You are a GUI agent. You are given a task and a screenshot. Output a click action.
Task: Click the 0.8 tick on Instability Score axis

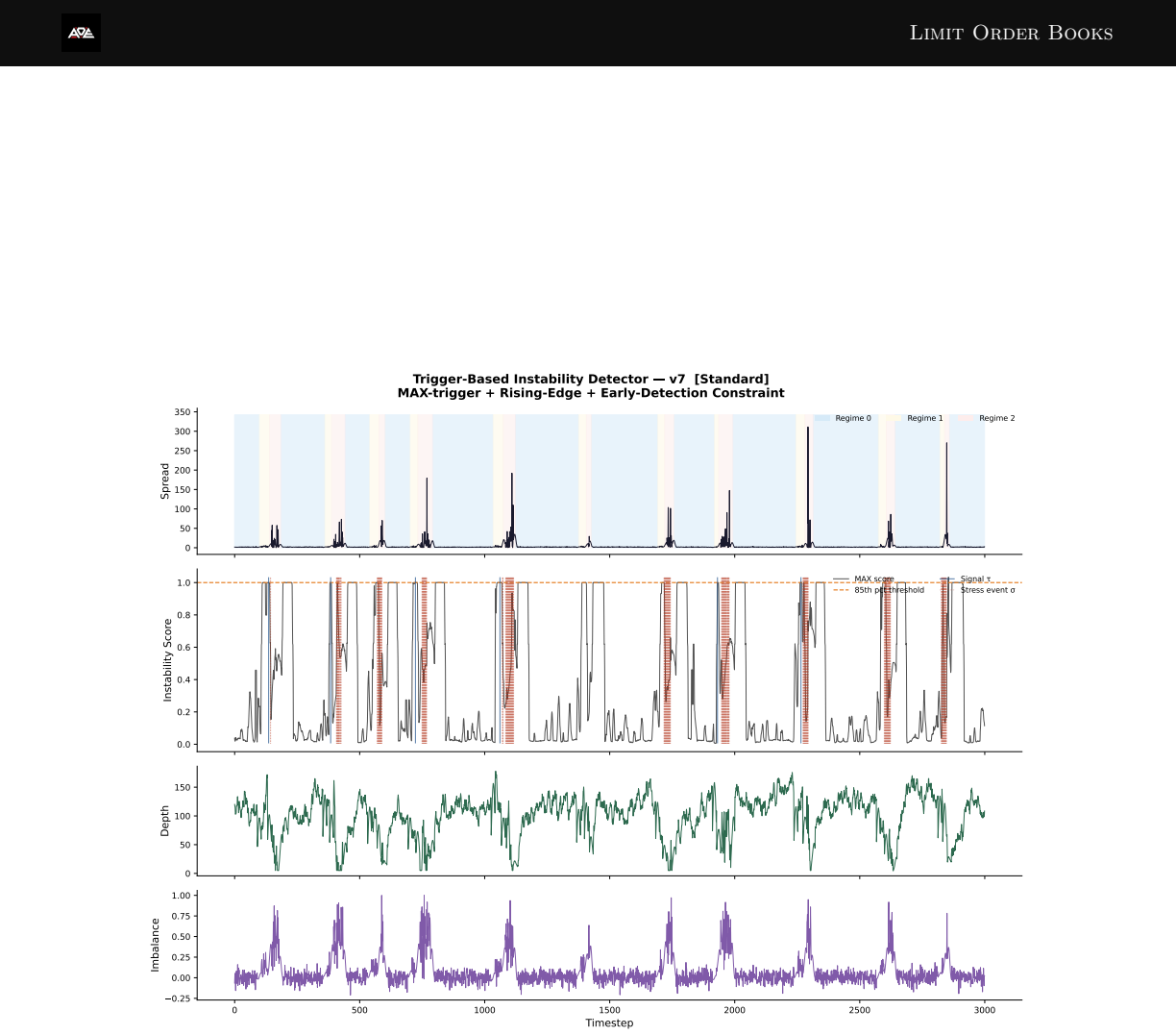pos(184,615)
